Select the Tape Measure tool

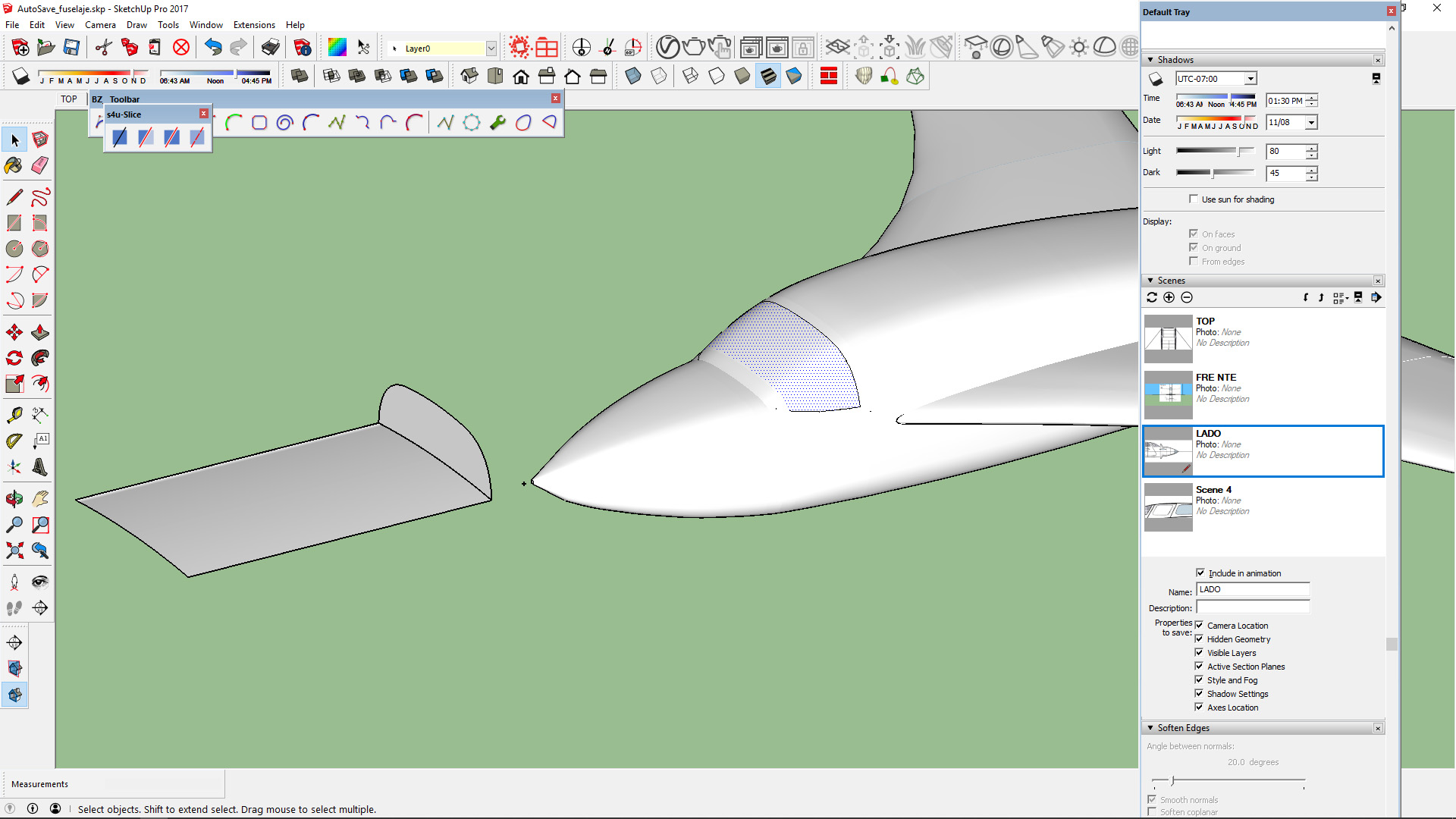(14, 415)
